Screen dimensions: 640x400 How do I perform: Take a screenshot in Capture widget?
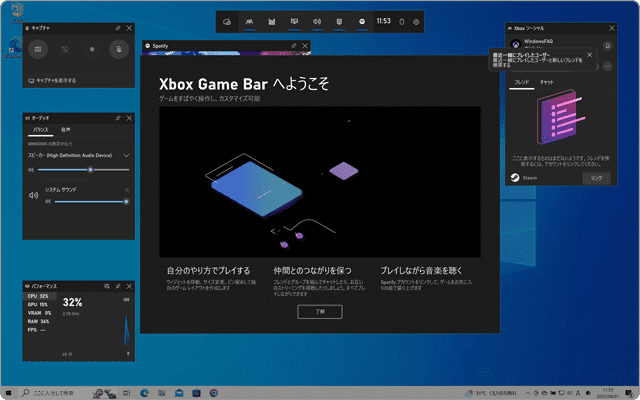point(38,49)
